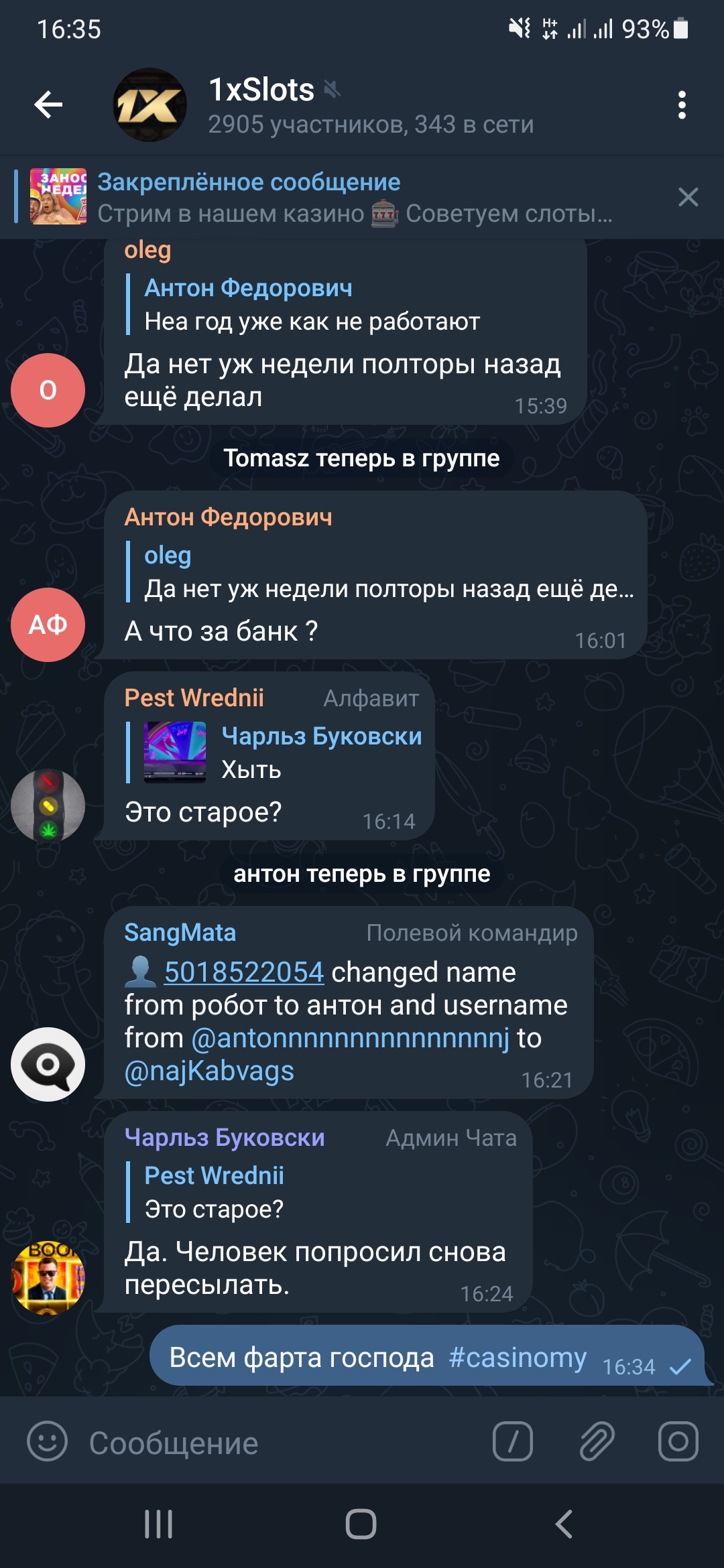Dismiss the pinned message banner
Image resolution: width=724 pixels, height=1568 pixels.
688,197
